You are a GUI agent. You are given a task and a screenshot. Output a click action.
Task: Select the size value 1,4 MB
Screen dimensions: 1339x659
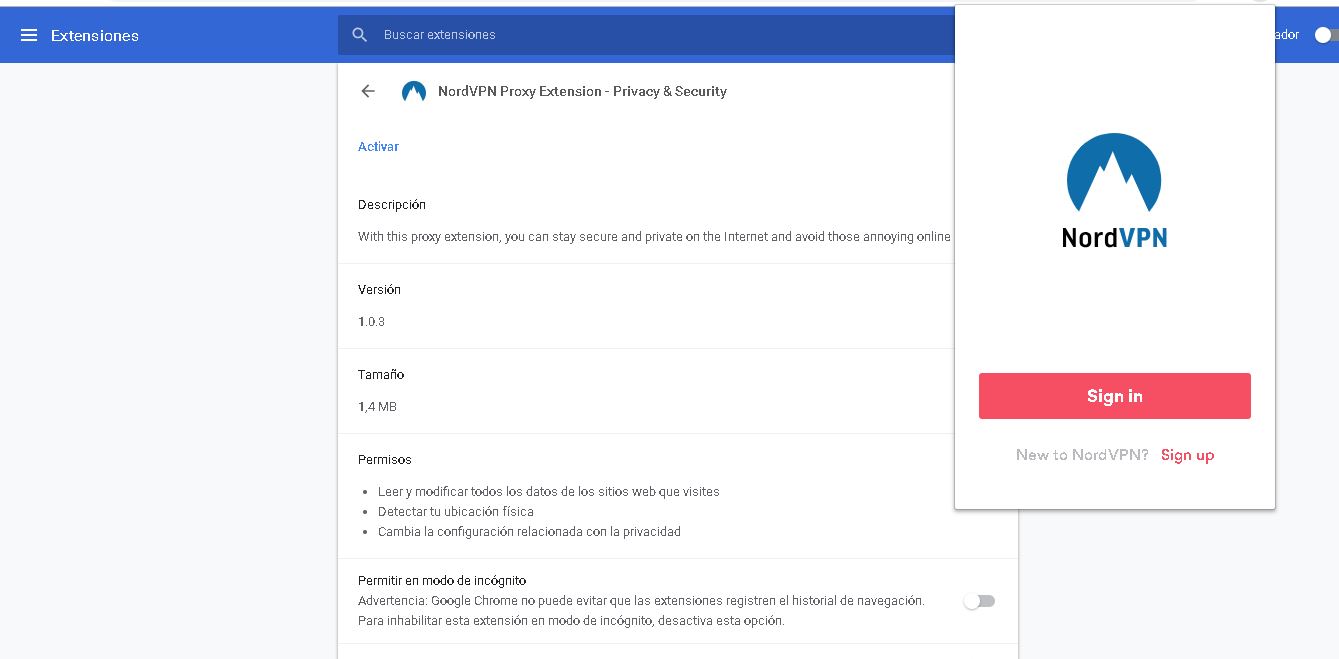tap(377, 407)
